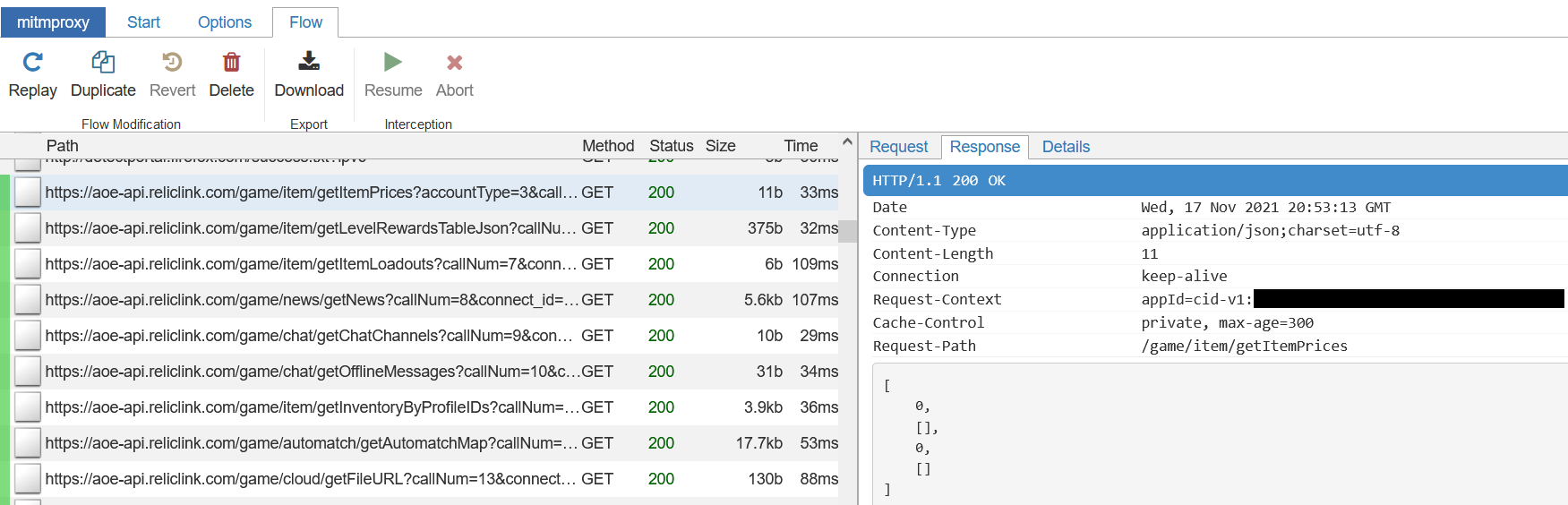Click file icon of getLevelRewardsTableJson row

tap(28, 228)
